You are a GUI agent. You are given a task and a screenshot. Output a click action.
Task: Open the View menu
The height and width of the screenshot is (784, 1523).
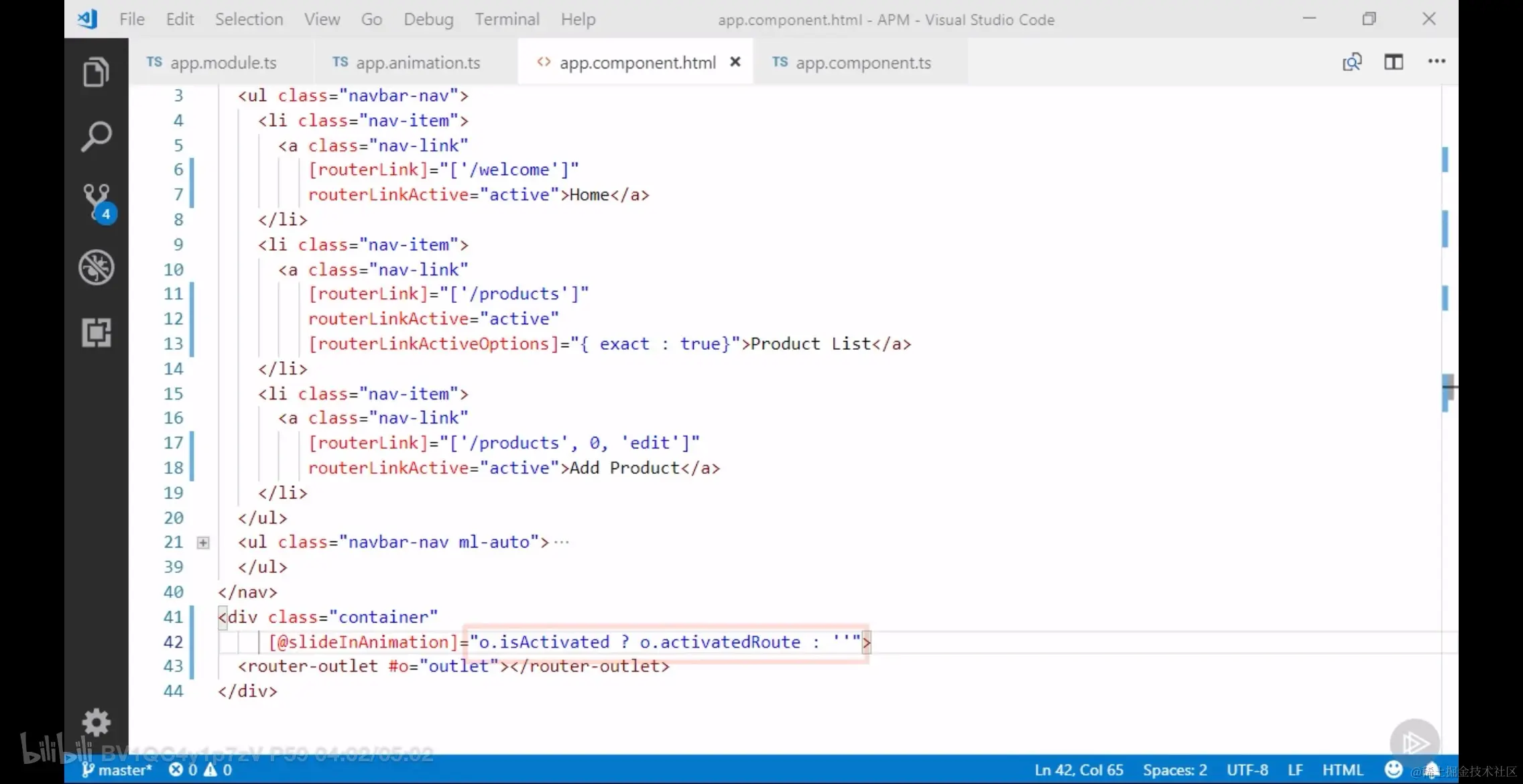coord(322,19)
